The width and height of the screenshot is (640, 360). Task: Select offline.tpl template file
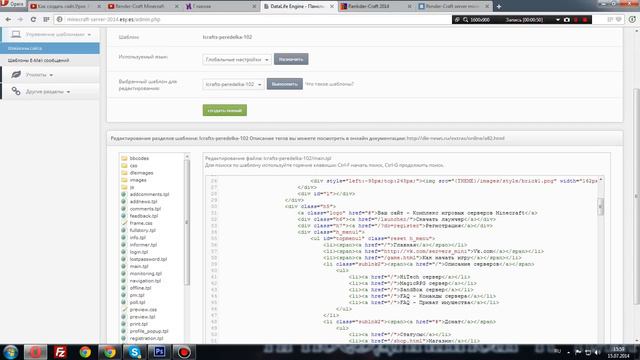(x=136, y=288)
